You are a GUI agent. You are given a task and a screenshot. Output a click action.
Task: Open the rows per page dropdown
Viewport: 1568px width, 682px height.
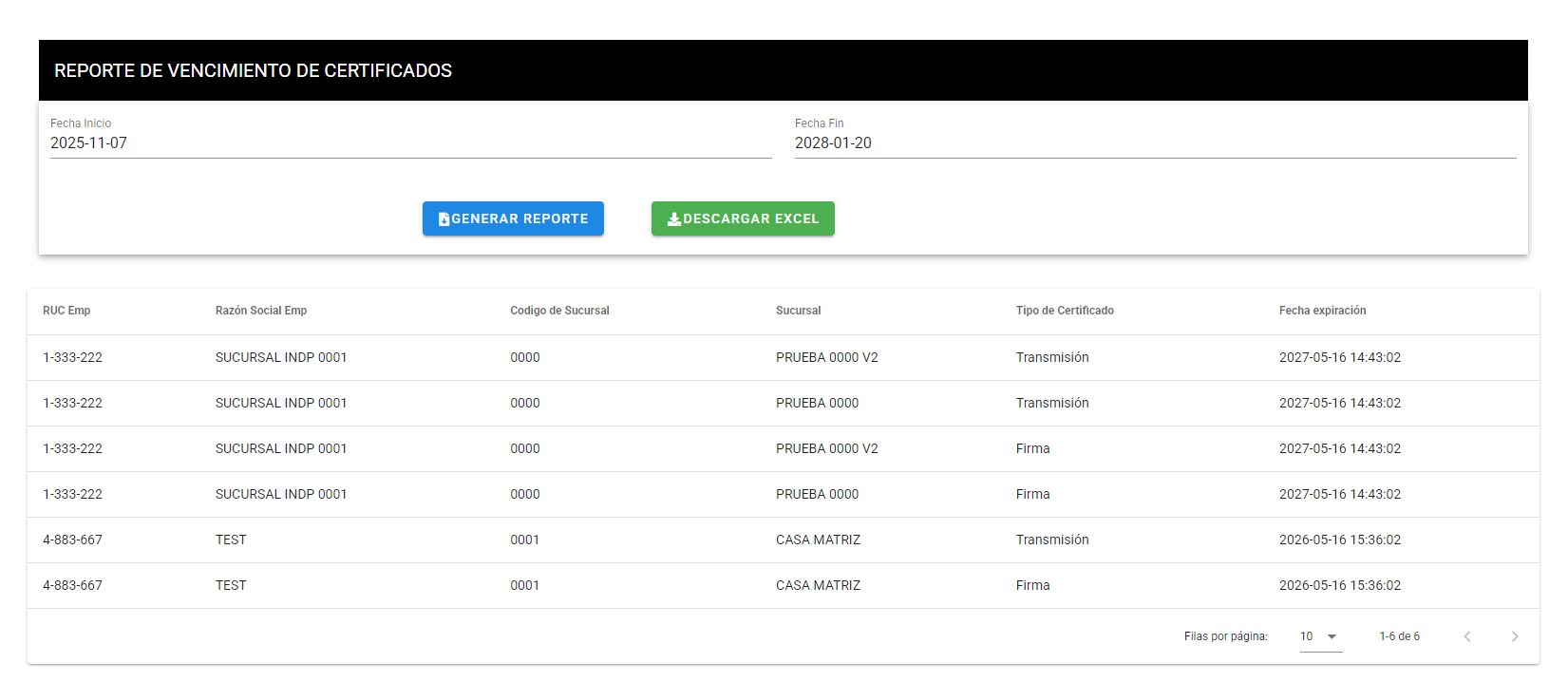[x=1319, y=636]
